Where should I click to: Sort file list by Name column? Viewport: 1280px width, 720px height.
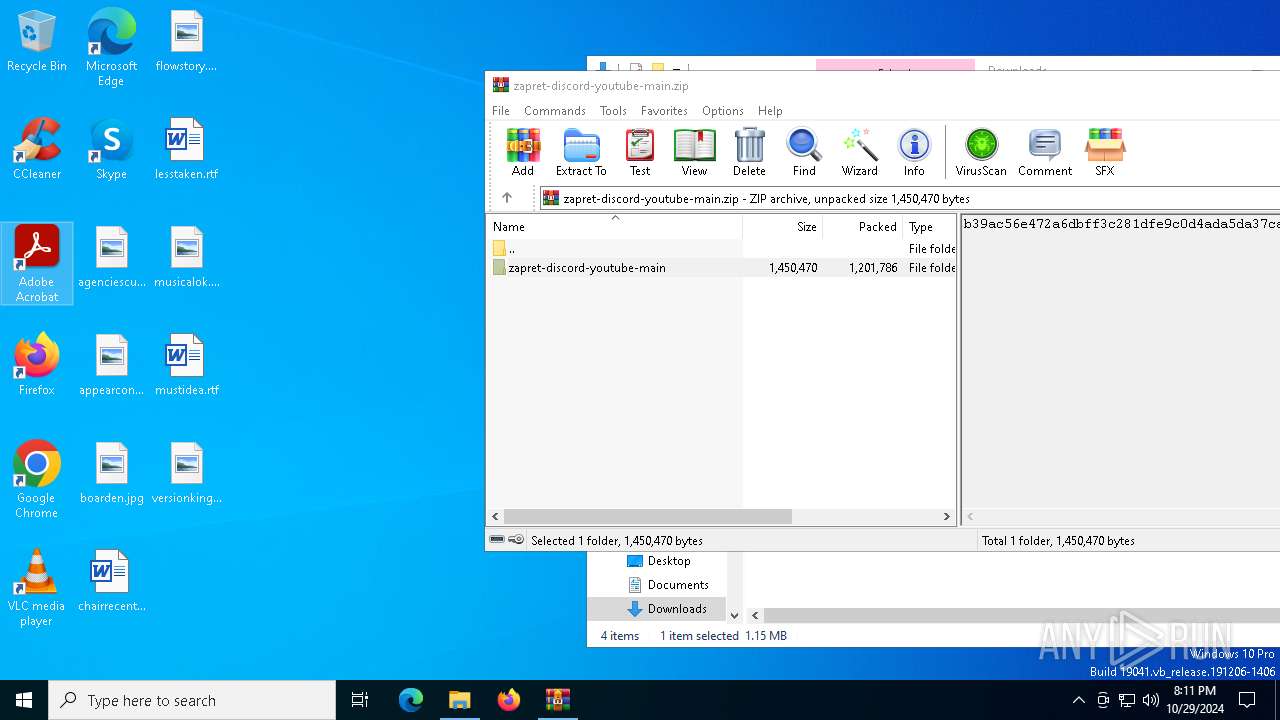pyautogui.click(x=614, y=227)
